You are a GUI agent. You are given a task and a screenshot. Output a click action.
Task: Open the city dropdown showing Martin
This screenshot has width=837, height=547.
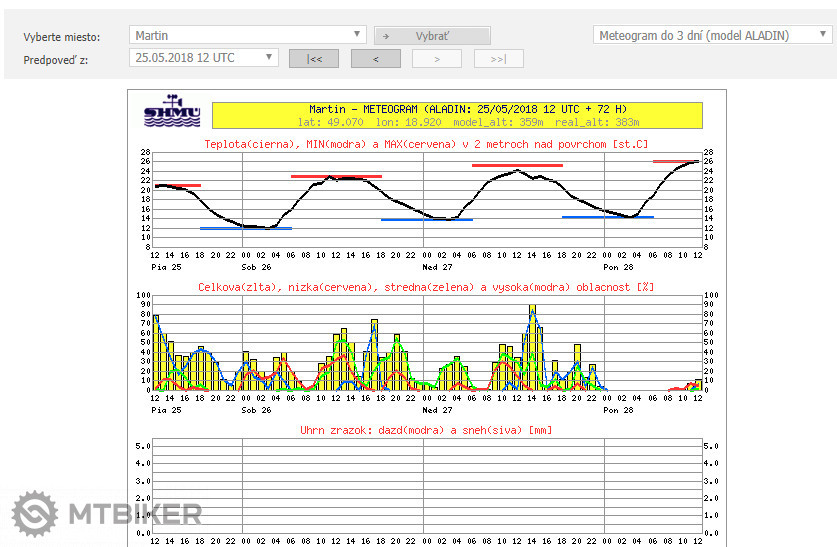click(x=249, y=35)
